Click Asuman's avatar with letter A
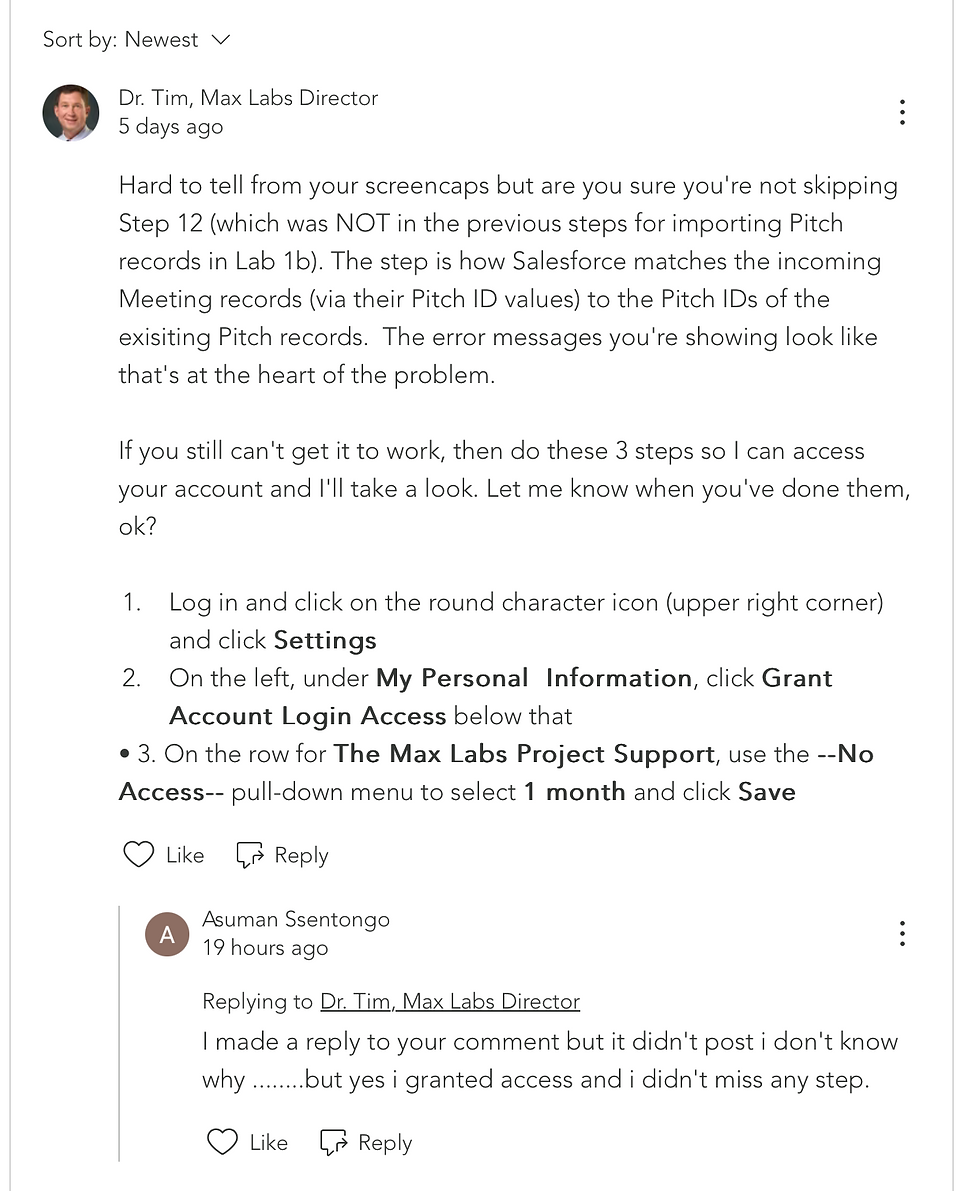Screen dimensions: 960x1191 point(167,934)
